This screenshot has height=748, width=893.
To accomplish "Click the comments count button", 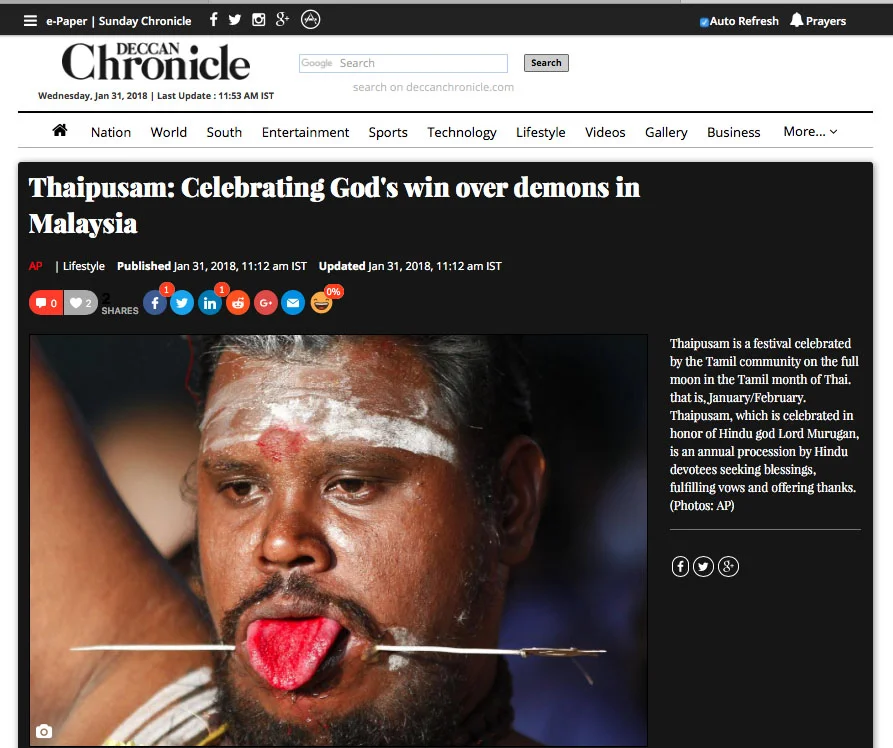I will (46, 303).
